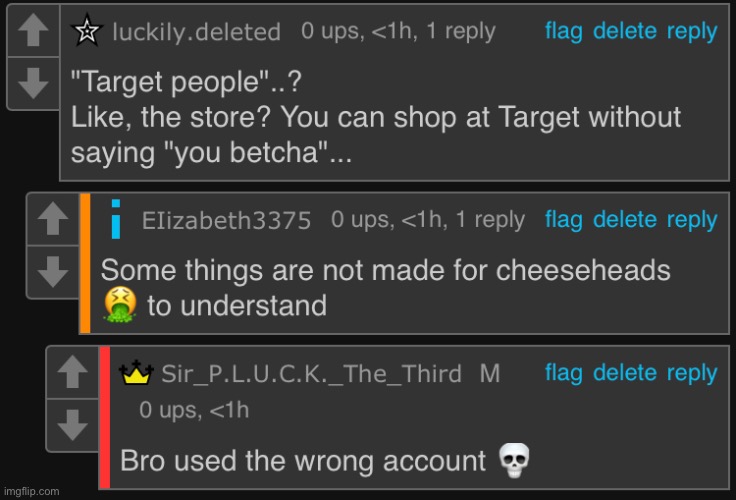736x500 pixels.
Task: Downvote EIizabeth3375's cheeseheads comment
Action: (x=53, y=271)
